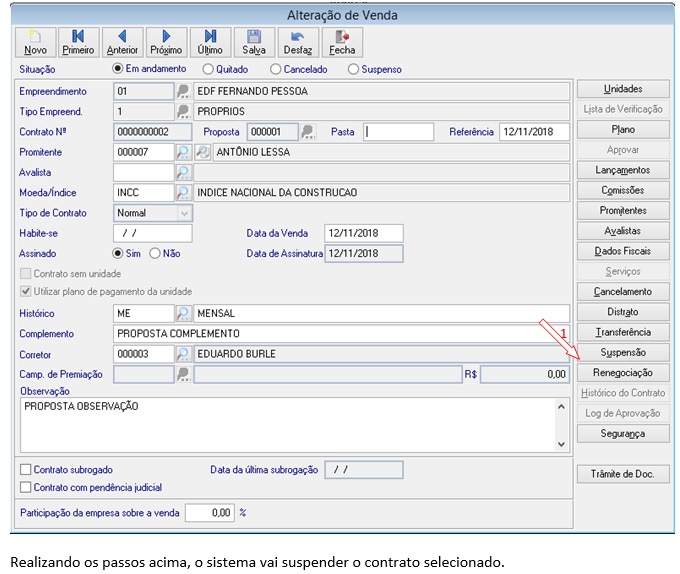Viewport: 680px width, 574px height.
Task: Search Promitente with first magnifier icon
Action: click(183, 152)
